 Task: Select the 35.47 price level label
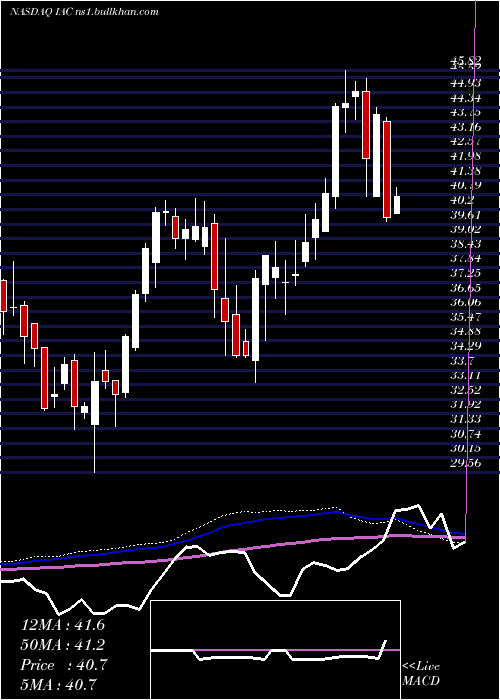tap(465, 317)
